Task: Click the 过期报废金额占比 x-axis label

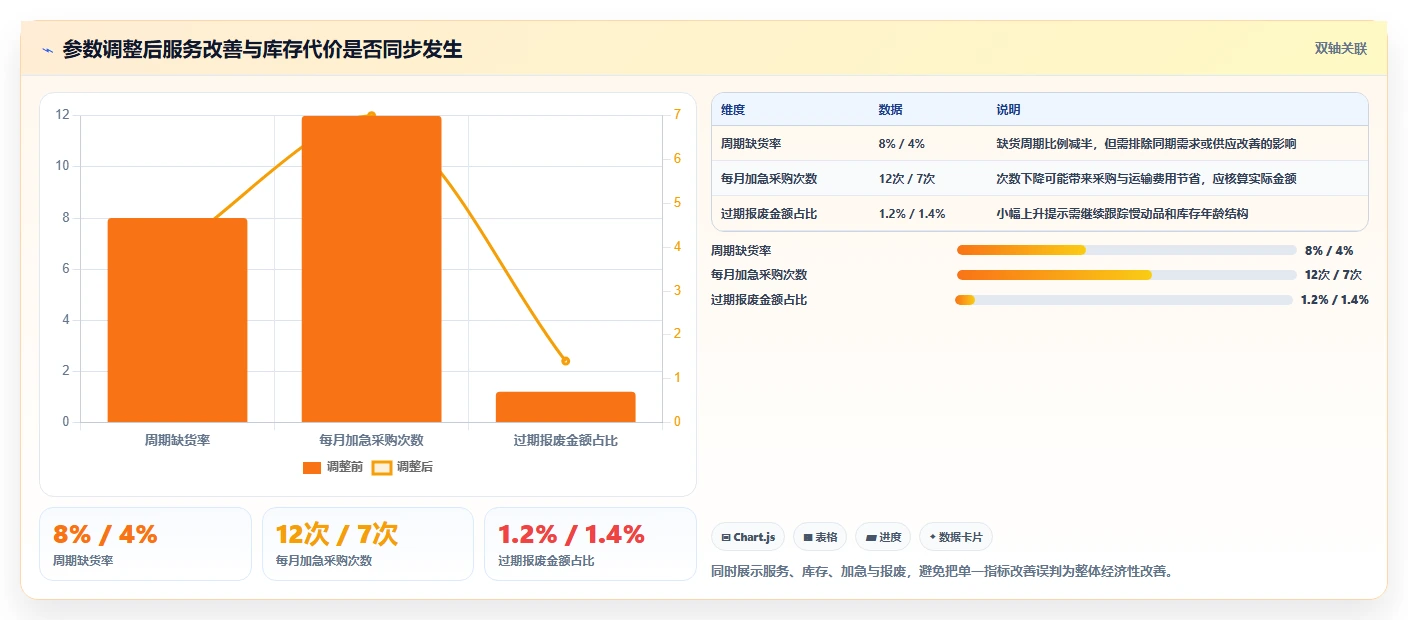Action: point(565,440)
